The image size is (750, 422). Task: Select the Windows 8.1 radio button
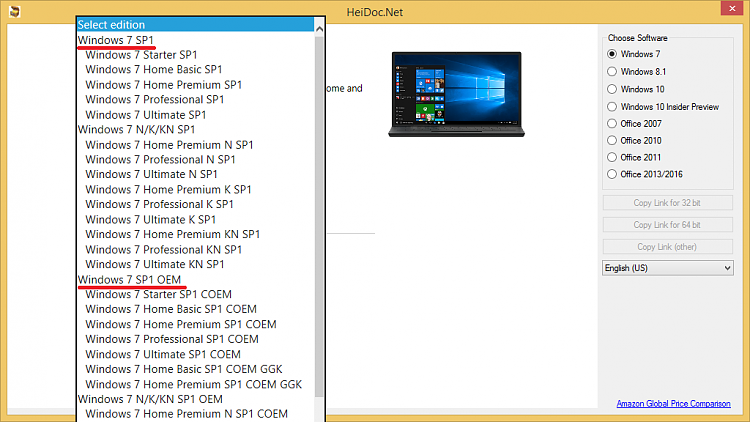(x=612, y=71)
